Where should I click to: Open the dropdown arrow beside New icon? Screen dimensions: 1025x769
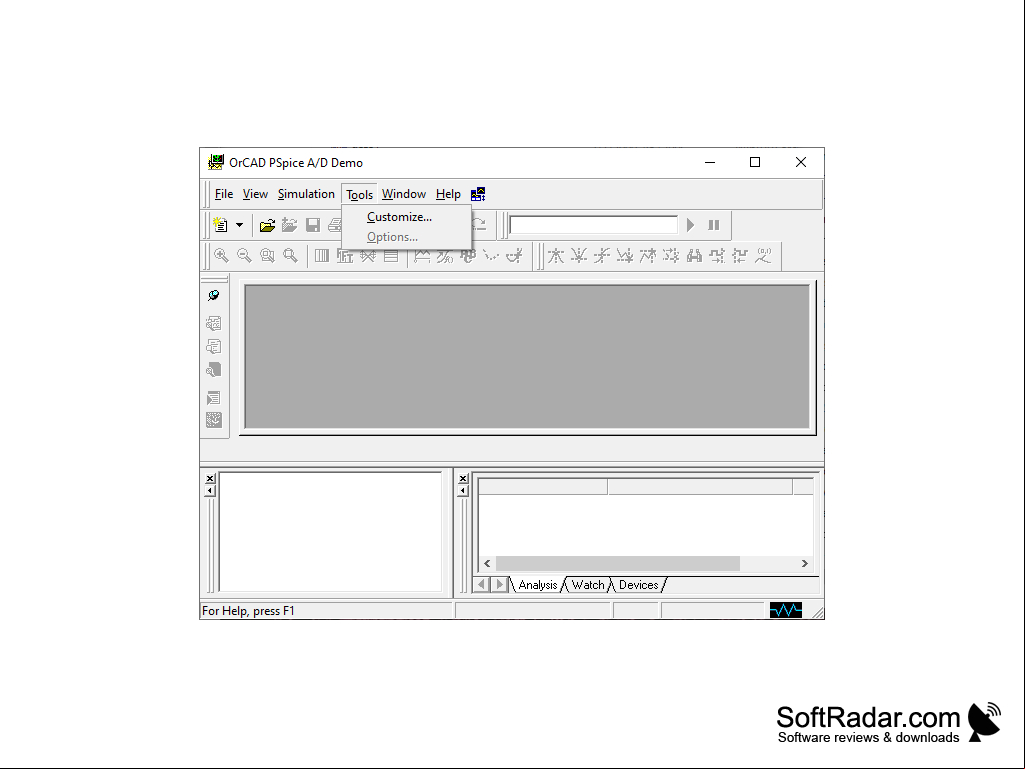tap(240, 225)
